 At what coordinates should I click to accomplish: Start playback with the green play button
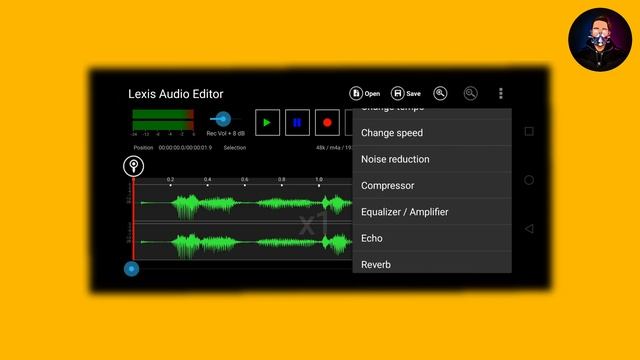point(267,122)
